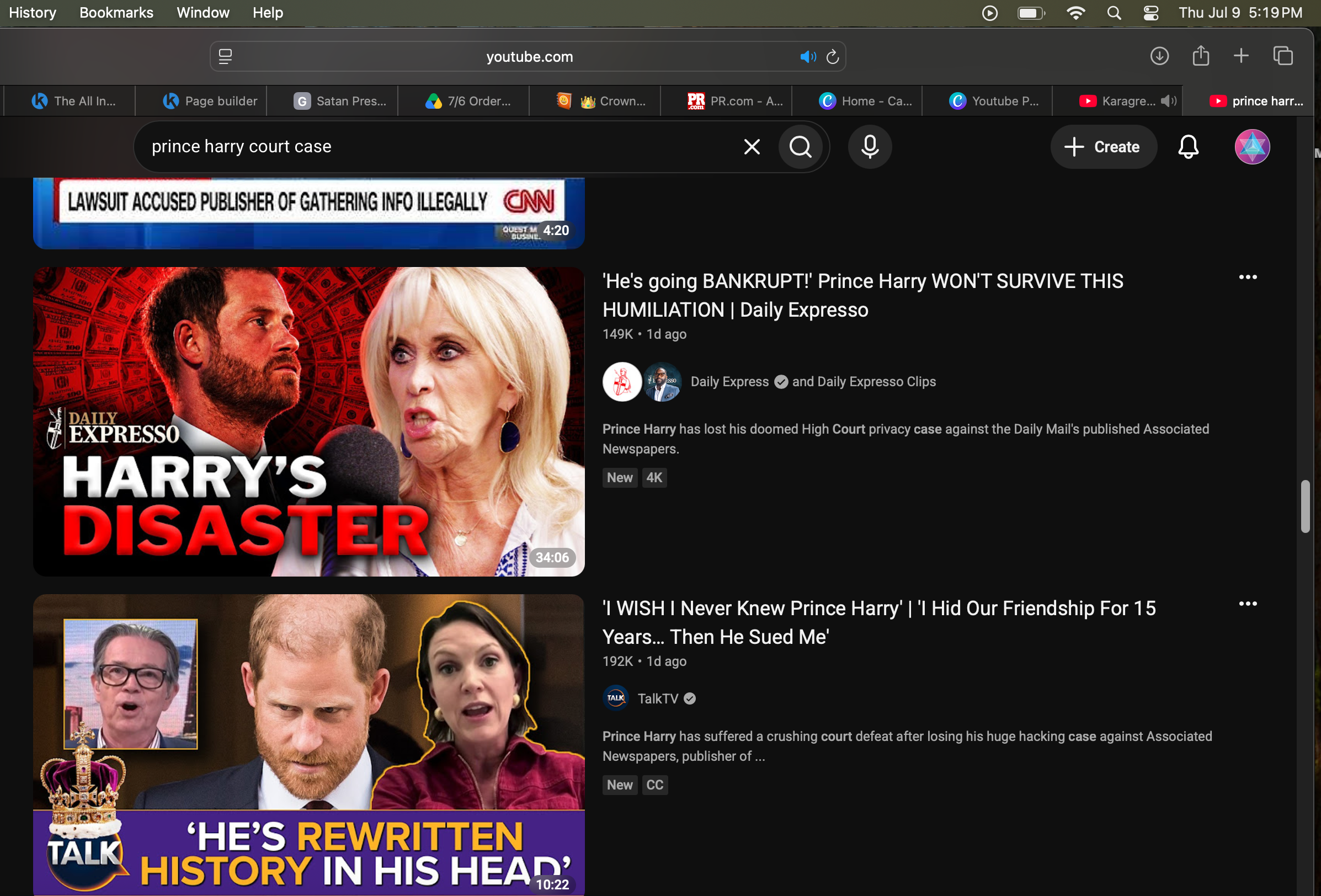Click the magnifier search button

(x=800, y=147)
